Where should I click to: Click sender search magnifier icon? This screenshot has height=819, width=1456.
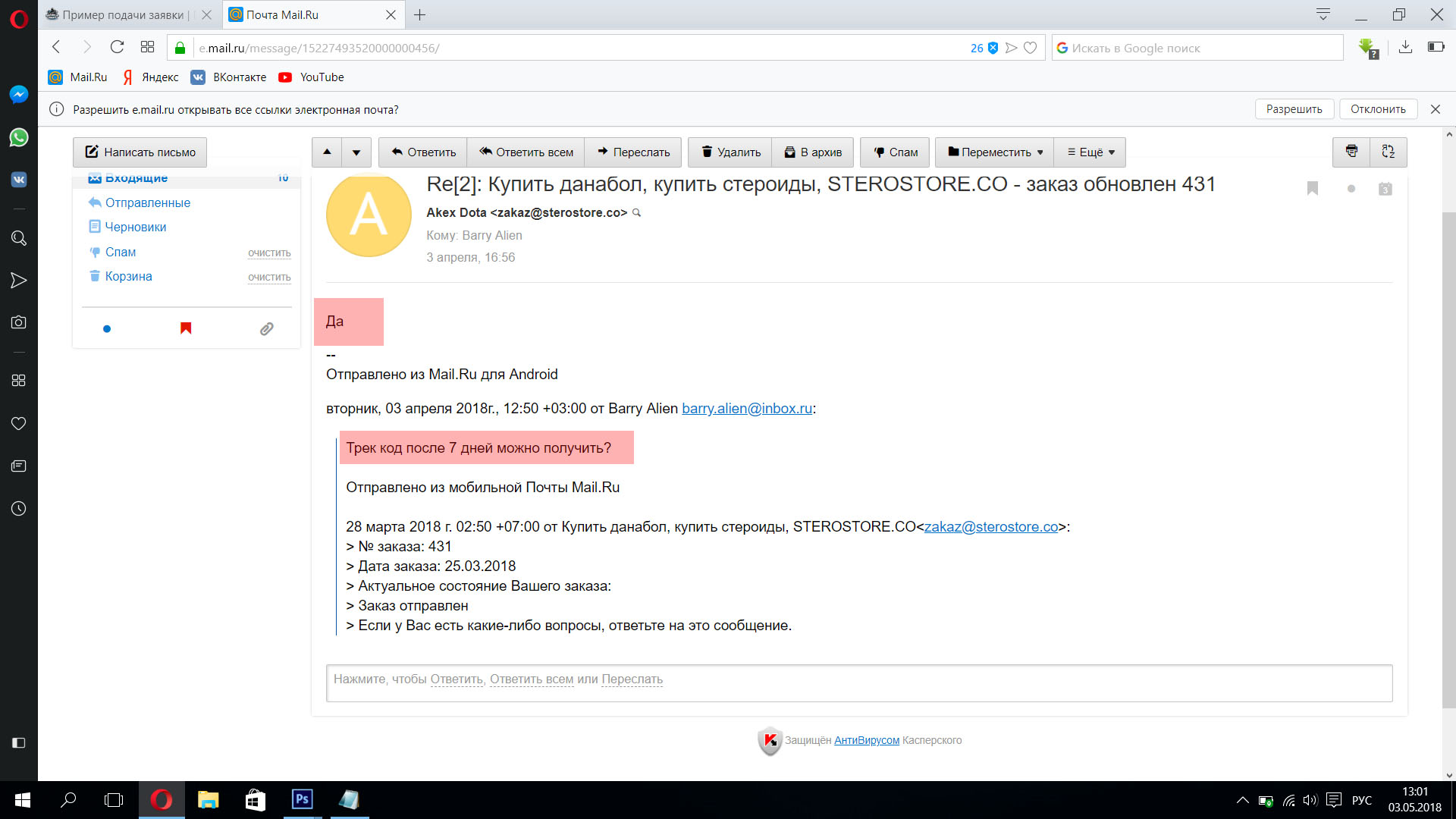637,213
